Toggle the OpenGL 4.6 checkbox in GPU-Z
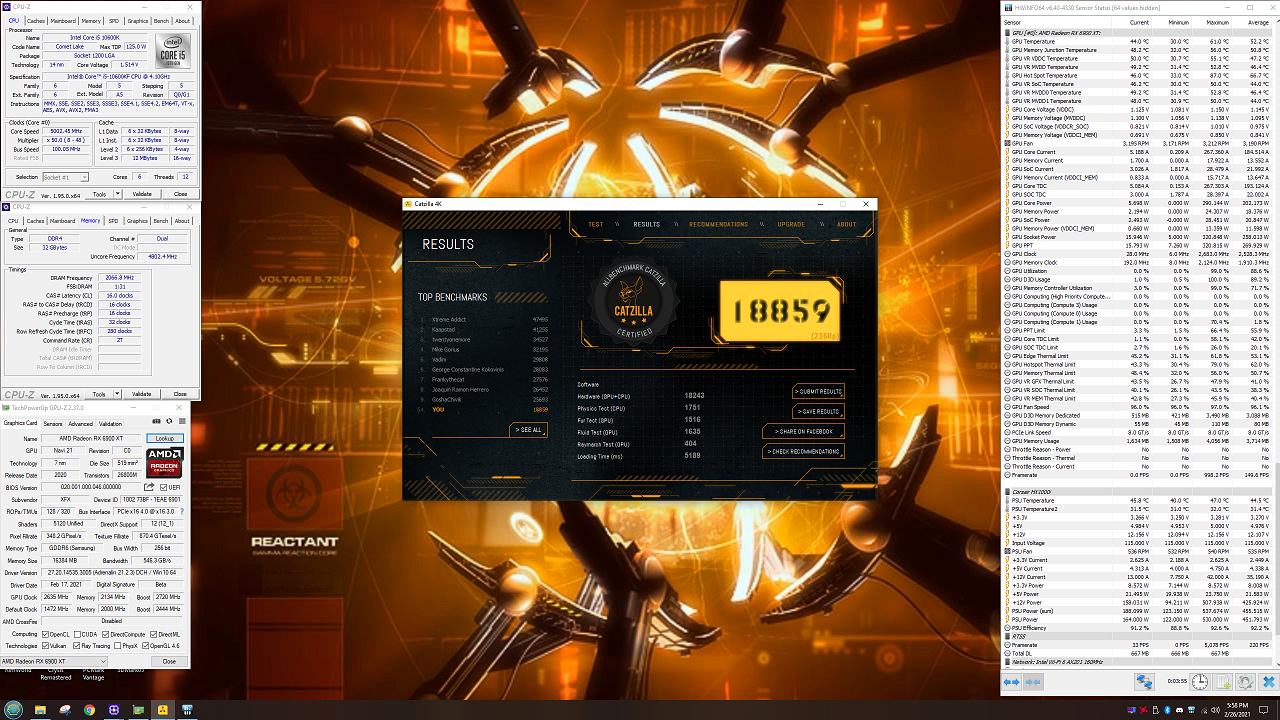Image resolution: width=1280 pixels, height=720 pixels. pyautogui.click(x=145, y=646)
